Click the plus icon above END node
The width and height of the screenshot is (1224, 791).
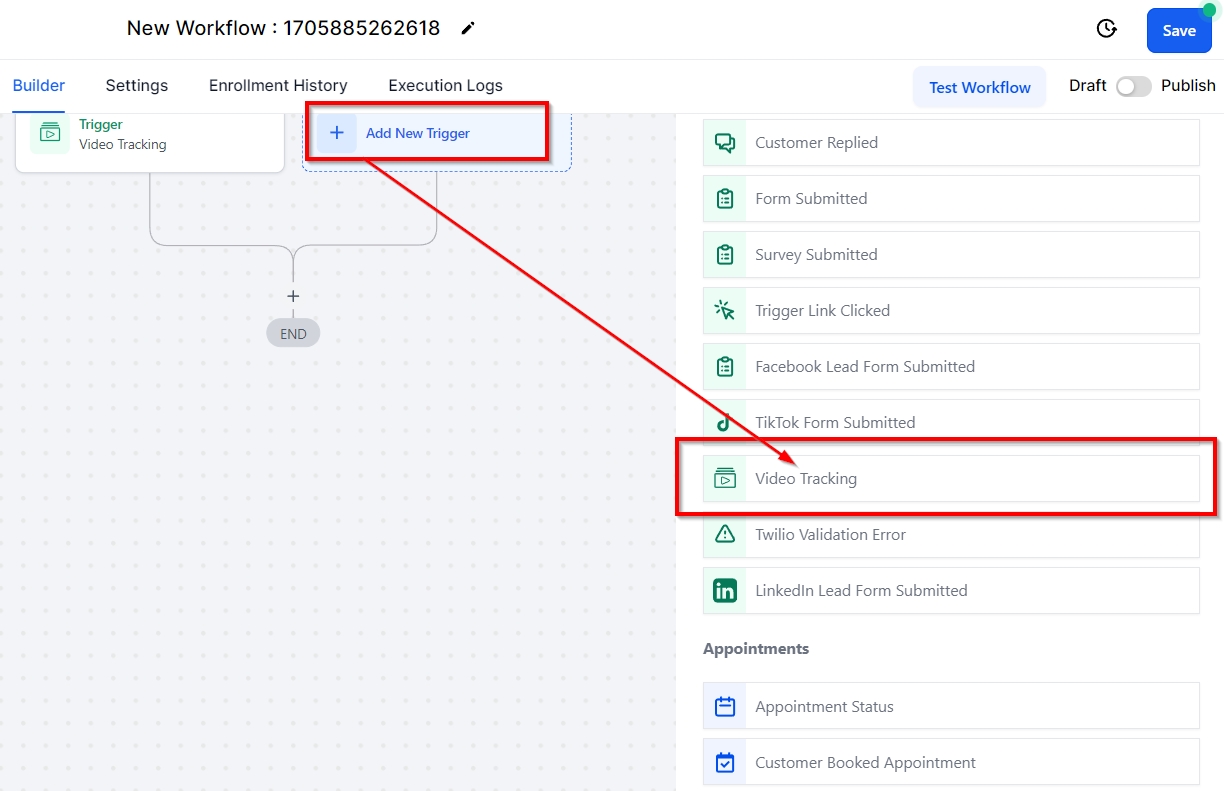tap(293, 296)
